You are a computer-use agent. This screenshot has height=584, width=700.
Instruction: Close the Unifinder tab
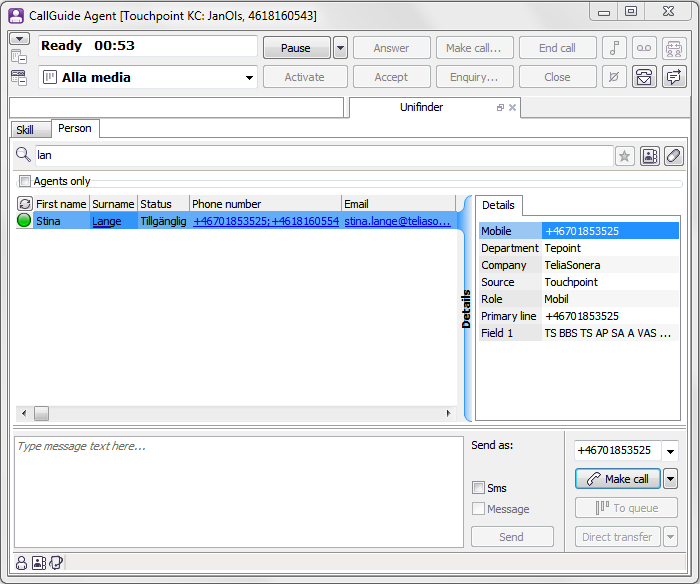[x=512, y=108]
